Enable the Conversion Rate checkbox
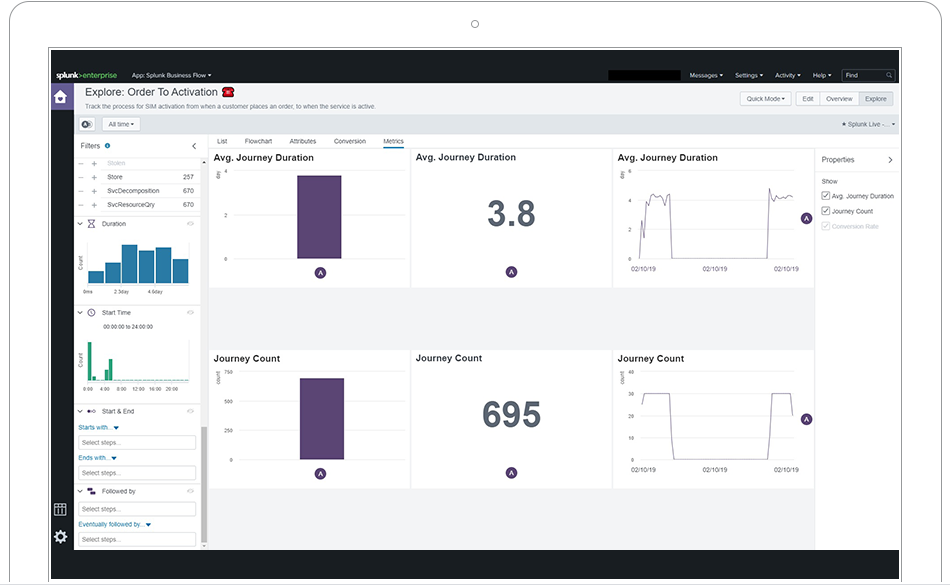Screen dimensions: 950x585 [825, 225]
